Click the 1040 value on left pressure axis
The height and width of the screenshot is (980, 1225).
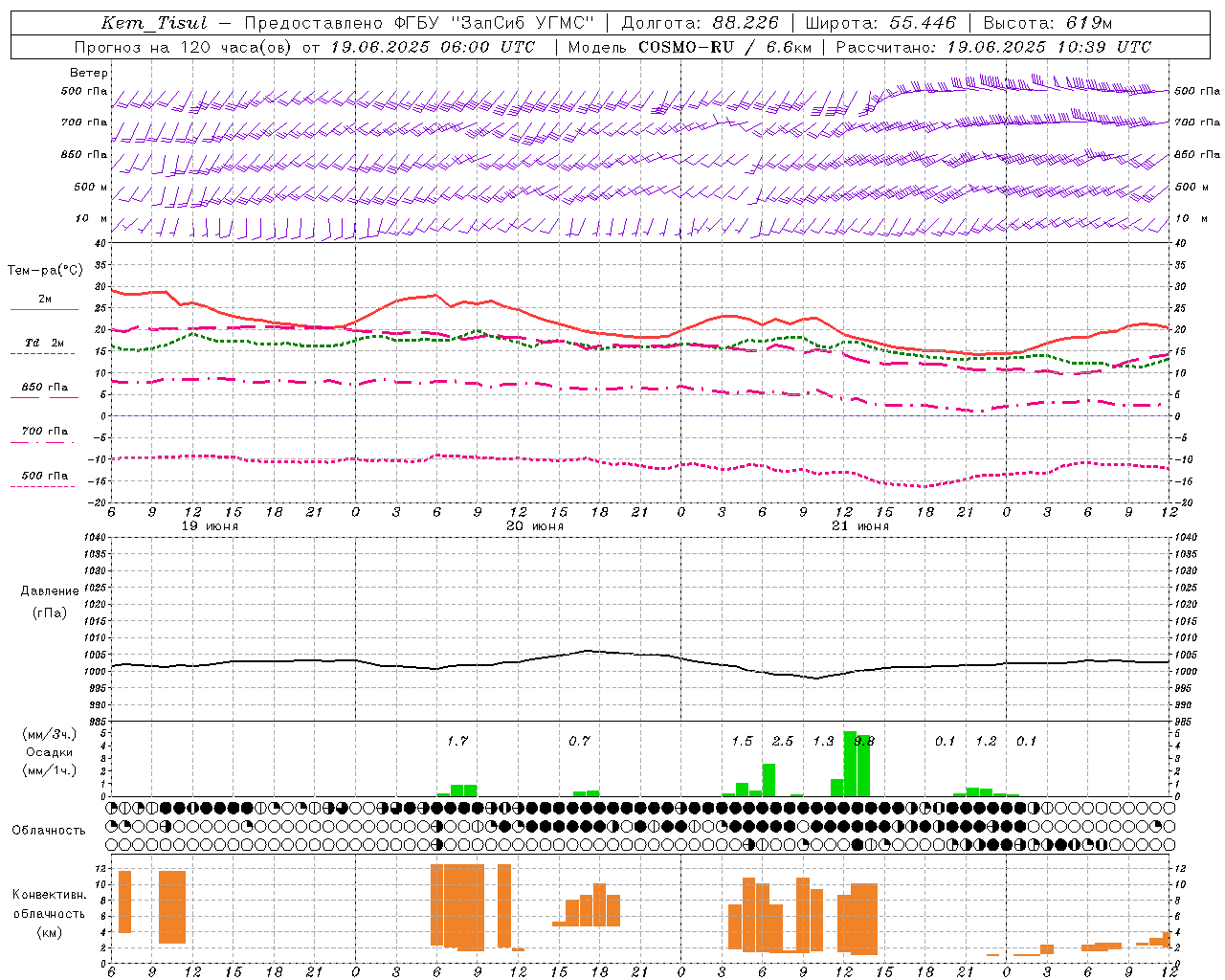(97, 537)
